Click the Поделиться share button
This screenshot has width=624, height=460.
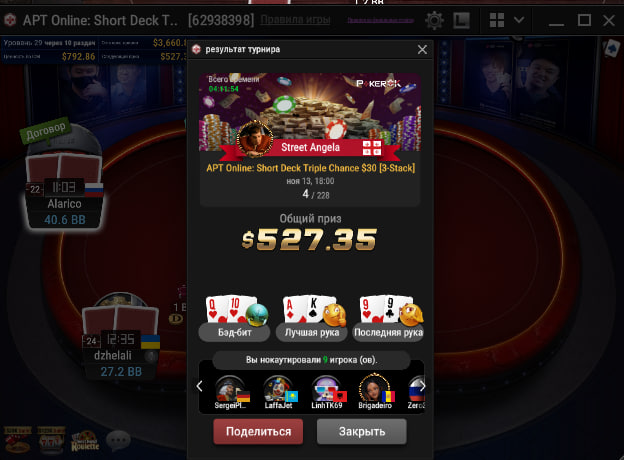(x=258, y=431)
